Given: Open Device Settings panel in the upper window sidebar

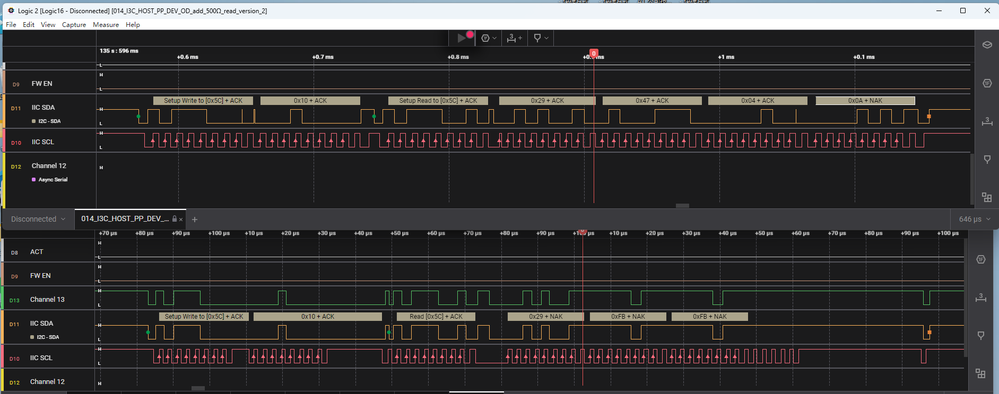Looking at the screenshot, I should pos(987,45).
